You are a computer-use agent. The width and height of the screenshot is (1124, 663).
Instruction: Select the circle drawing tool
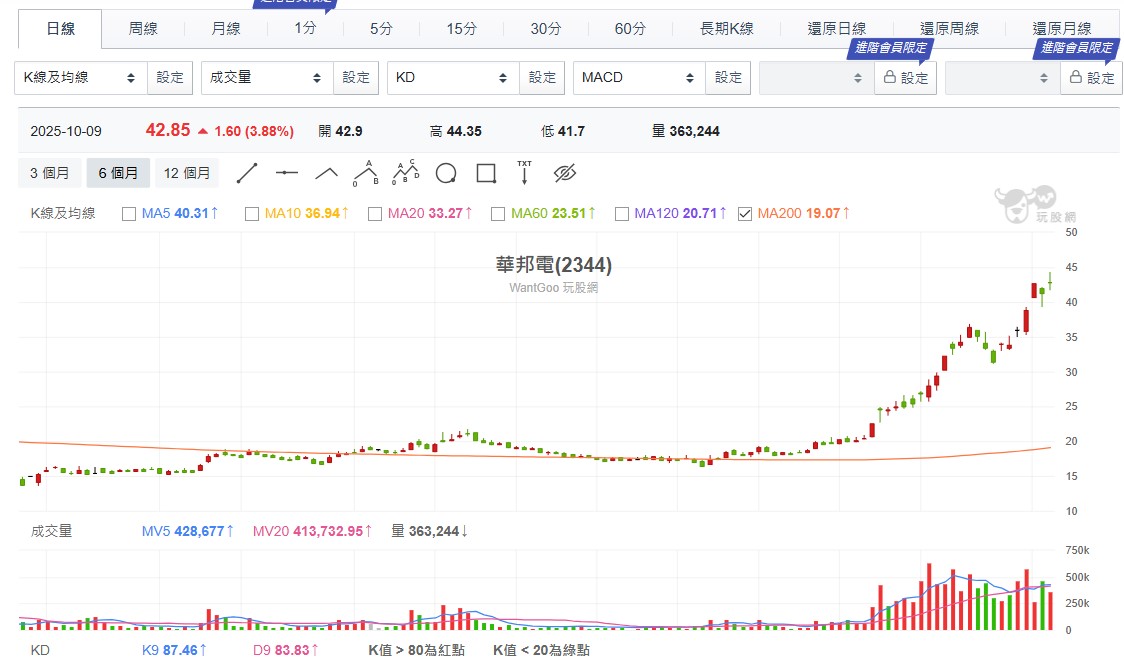pyautogui.click(x=446, y=173)
